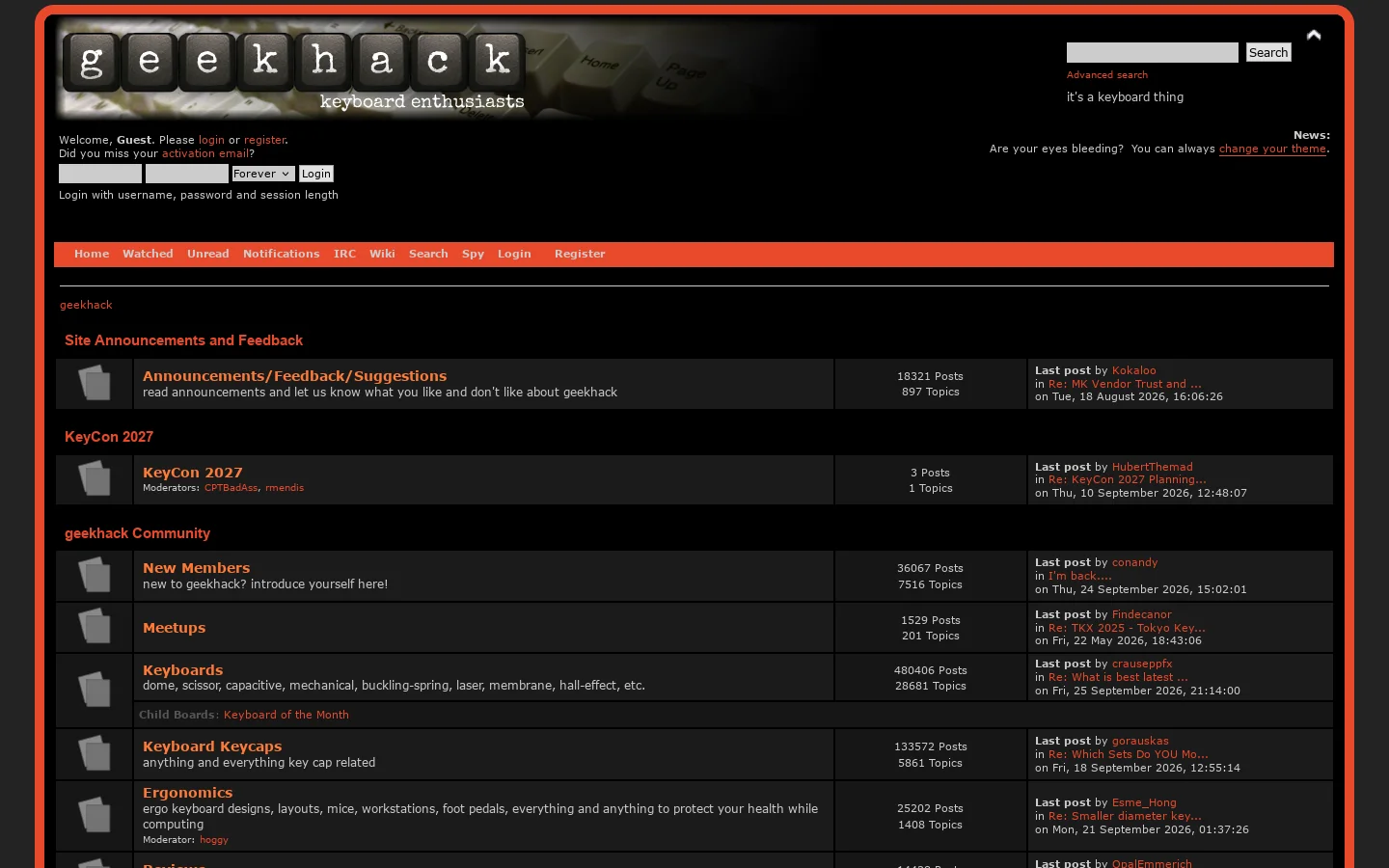The width and height of the screenshot is (1389, 868).
Task: Open the Site Announcements and Feedback category
Action: pos(183,340)
